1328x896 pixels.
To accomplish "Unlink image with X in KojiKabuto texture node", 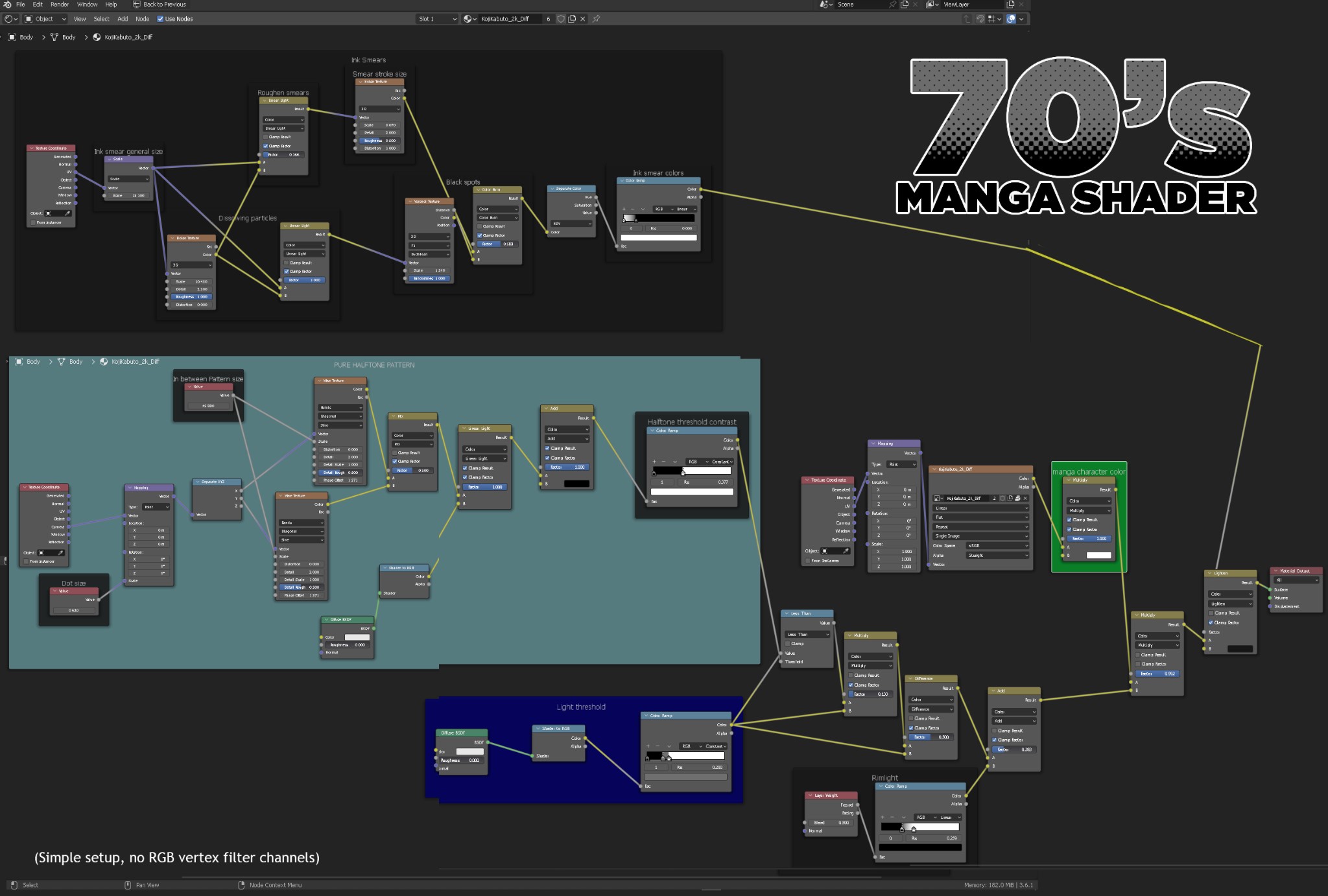I will (1025, 499).
